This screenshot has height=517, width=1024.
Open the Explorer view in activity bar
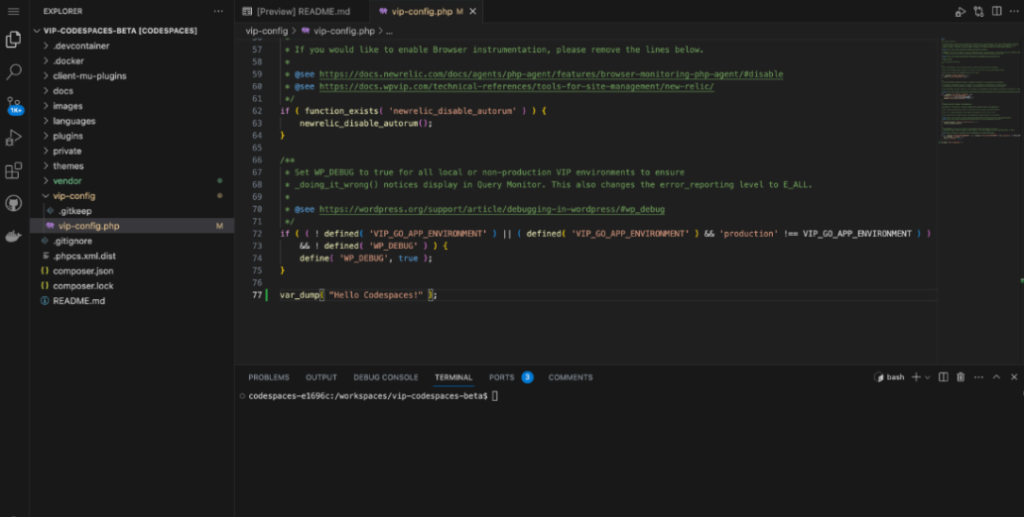coord(13,40)
